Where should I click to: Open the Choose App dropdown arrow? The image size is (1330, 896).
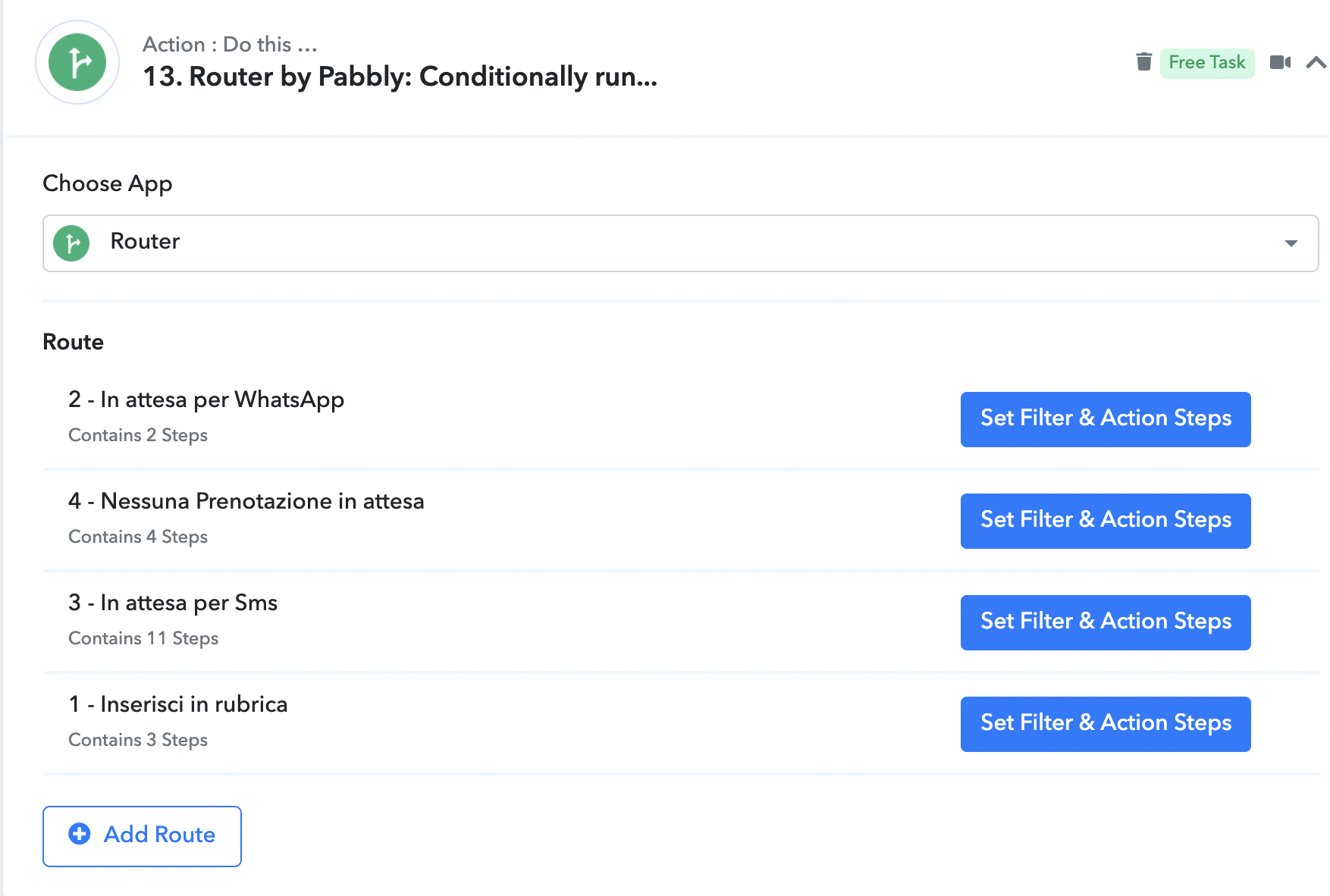(1291, 243)
